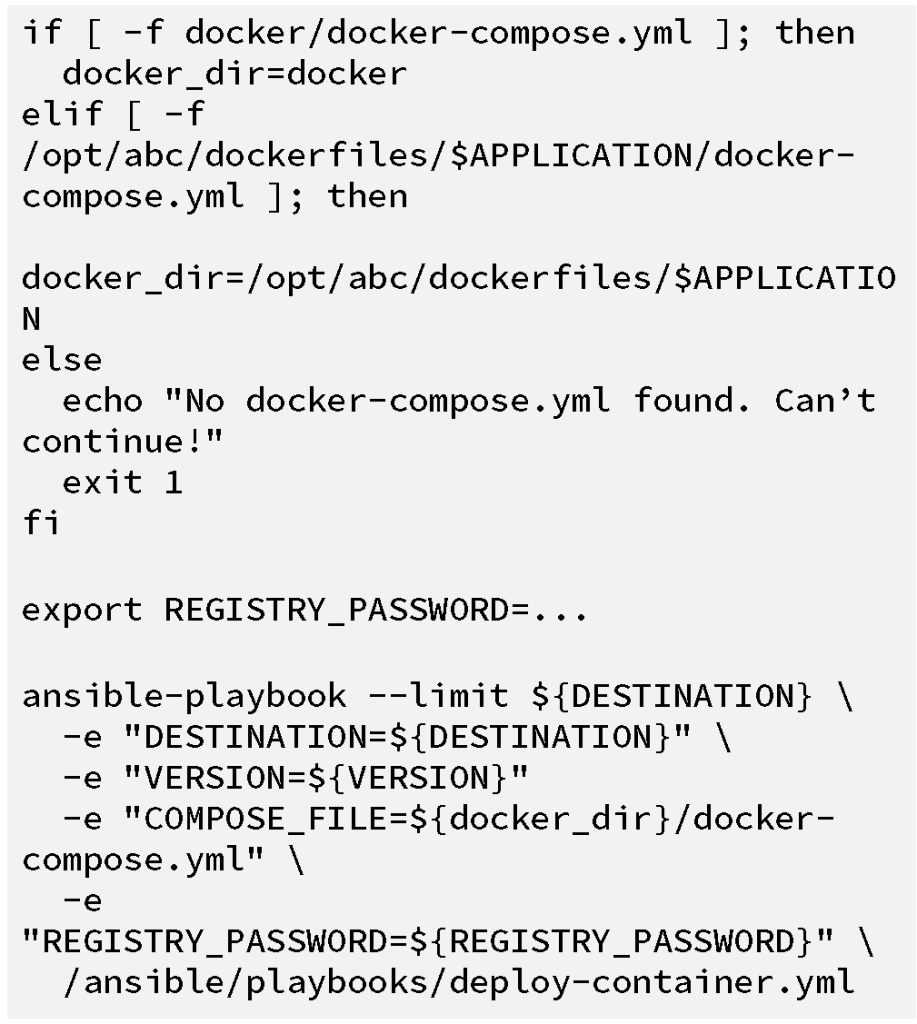Click the "if" keyword on the first line

[x=41, y=34]
